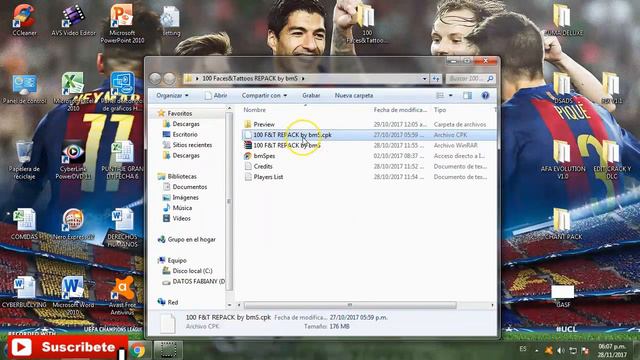Select the Players List text document
The width and height of the screenshot is (640, 360).
369,177
